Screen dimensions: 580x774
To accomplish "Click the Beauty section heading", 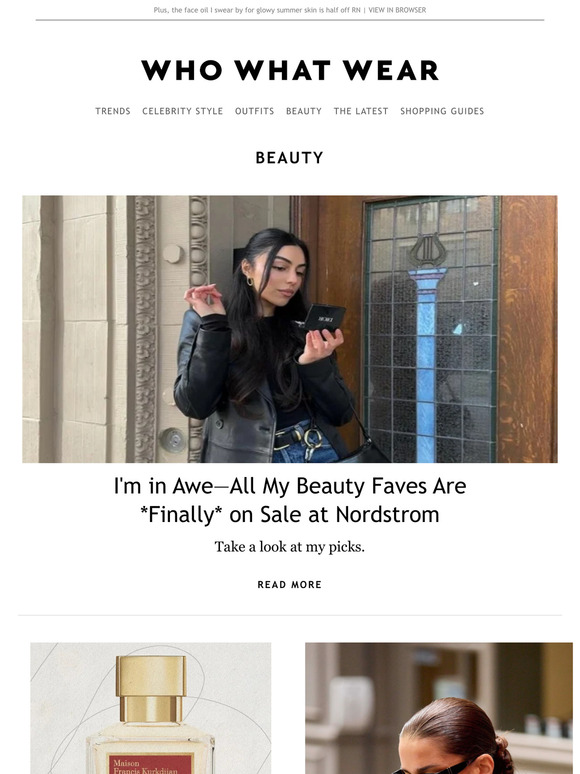I will [290, 157].
